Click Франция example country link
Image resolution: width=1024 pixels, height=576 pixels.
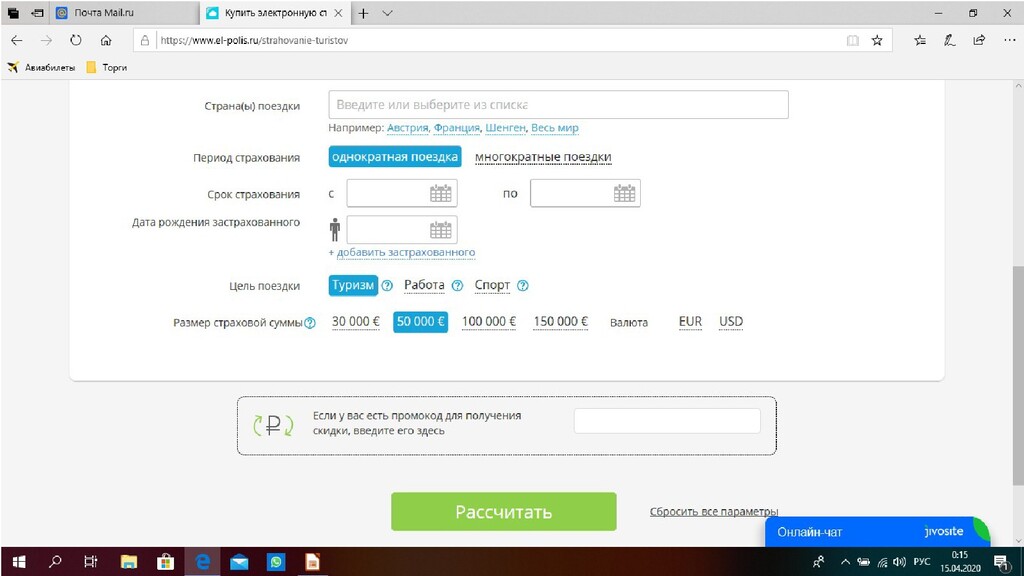point(456,128)
